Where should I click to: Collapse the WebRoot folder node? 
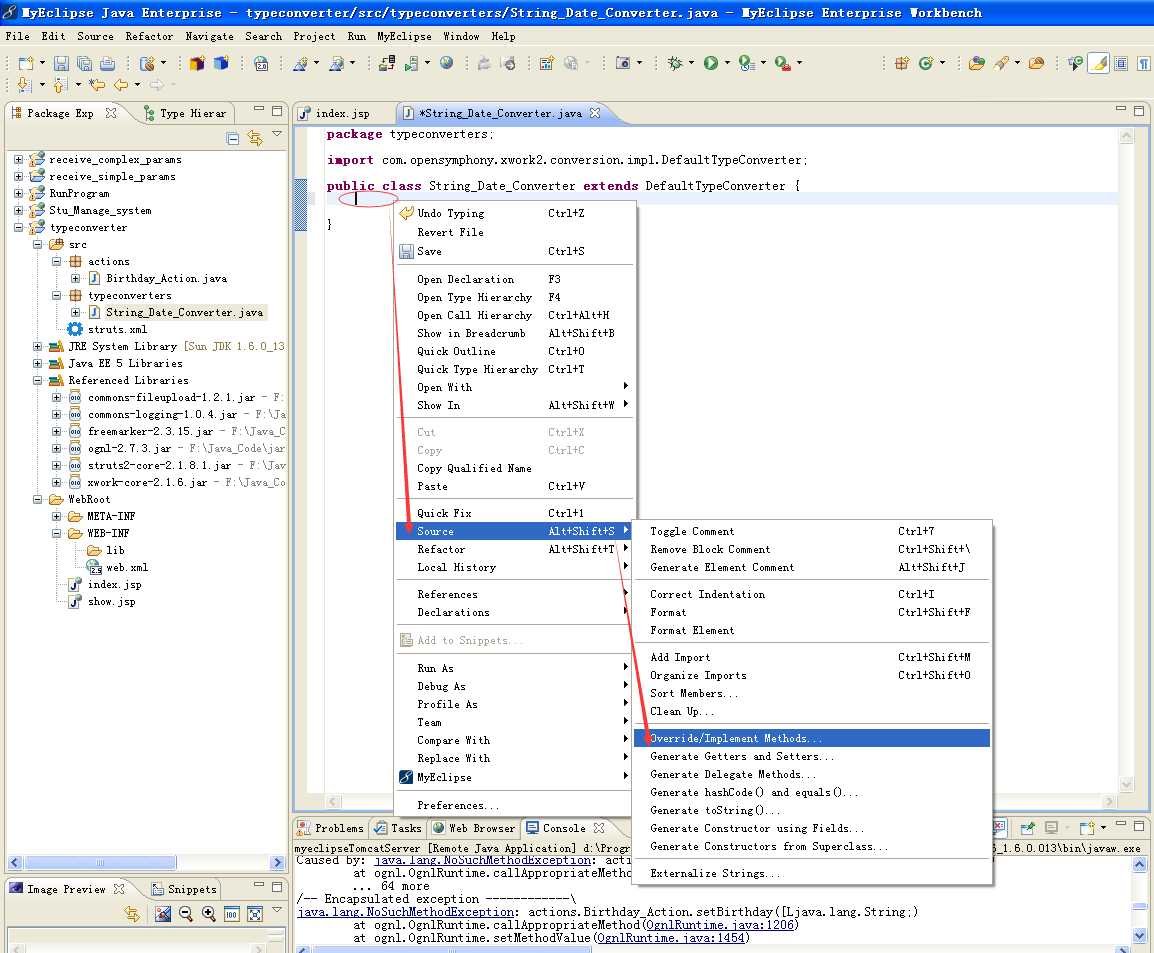[38, 499]
